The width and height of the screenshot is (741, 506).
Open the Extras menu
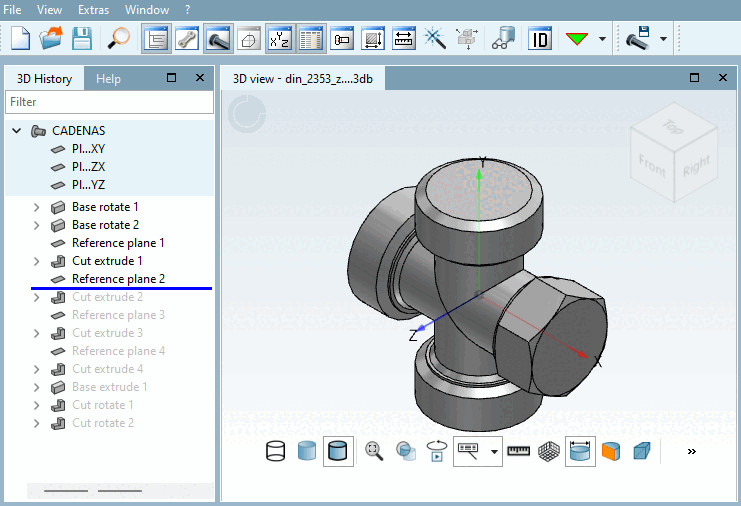pos(93,9)
